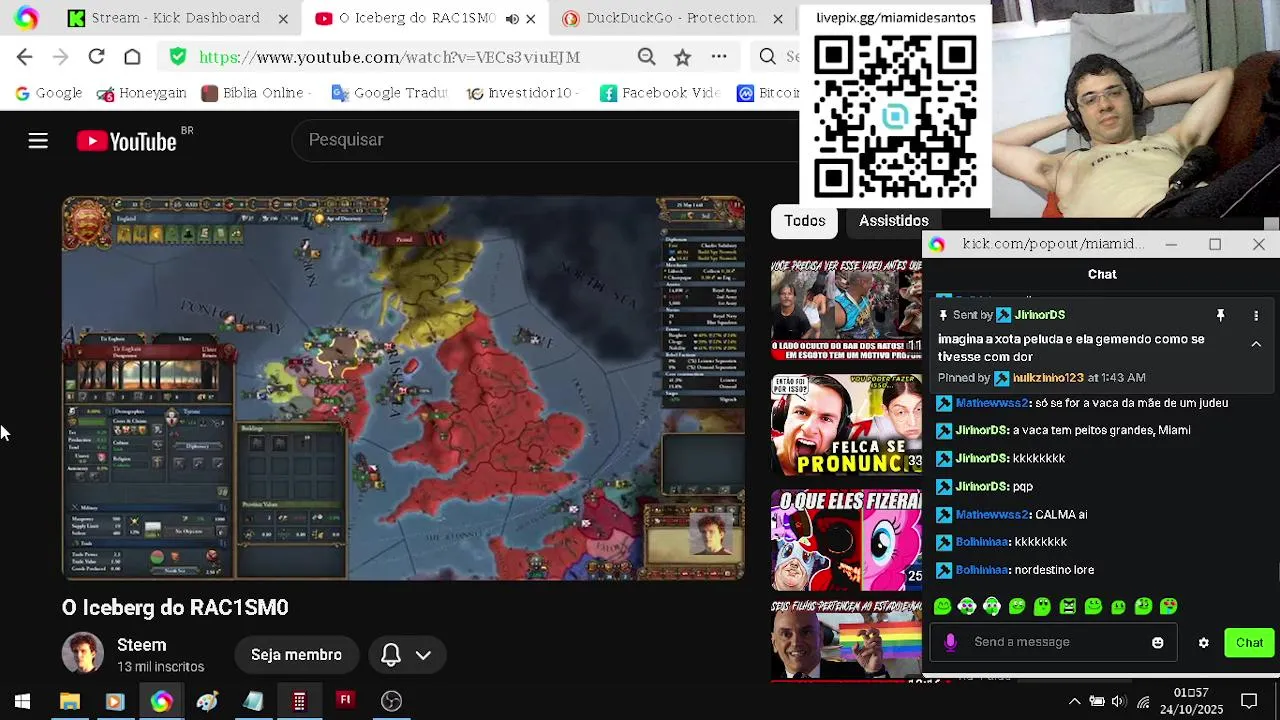Bookmark this page with the star icon
The height and width of the screenshot is (720, 1280).
click(682, 57)
